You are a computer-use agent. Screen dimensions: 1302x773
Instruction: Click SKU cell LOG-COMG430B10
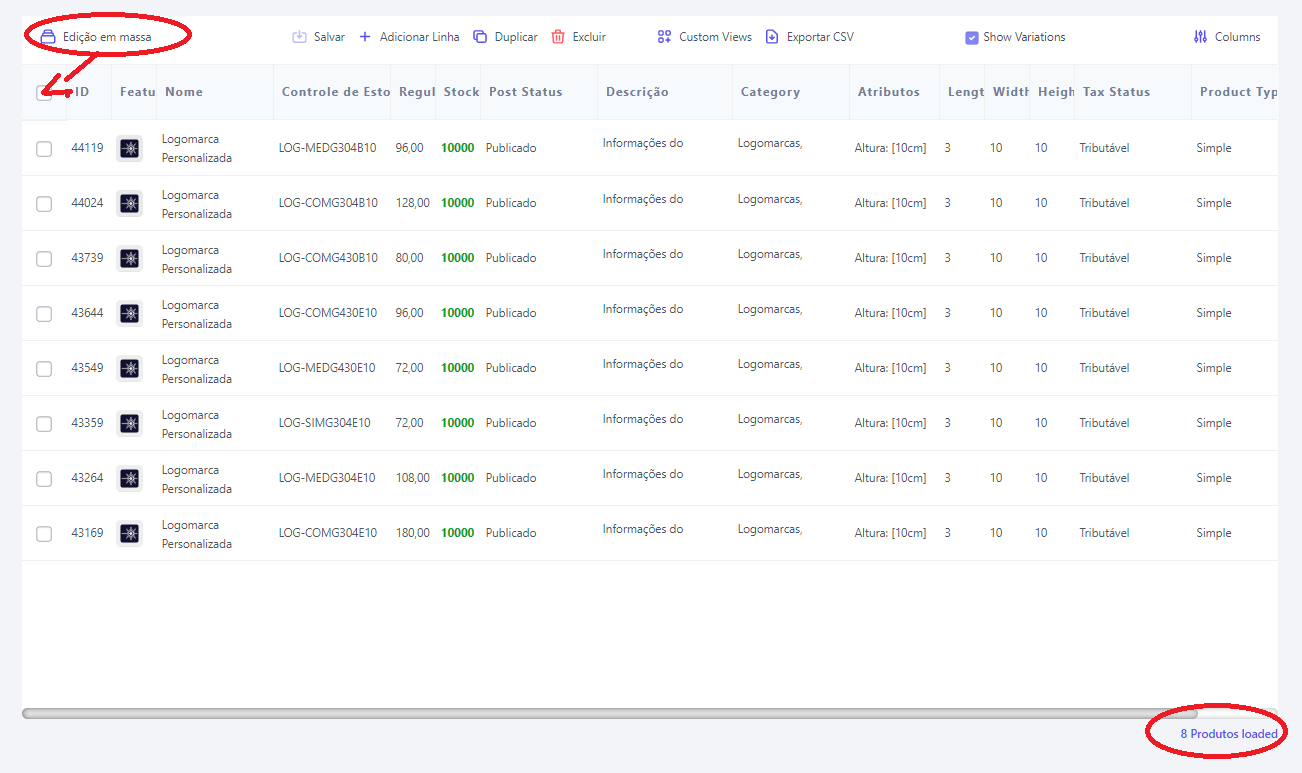328,258
